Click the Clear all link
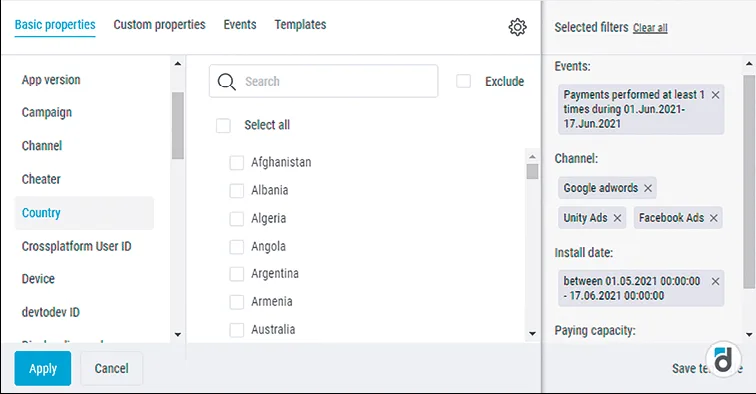The width and height of the screenshot is (756, 394). coord(650,28)
